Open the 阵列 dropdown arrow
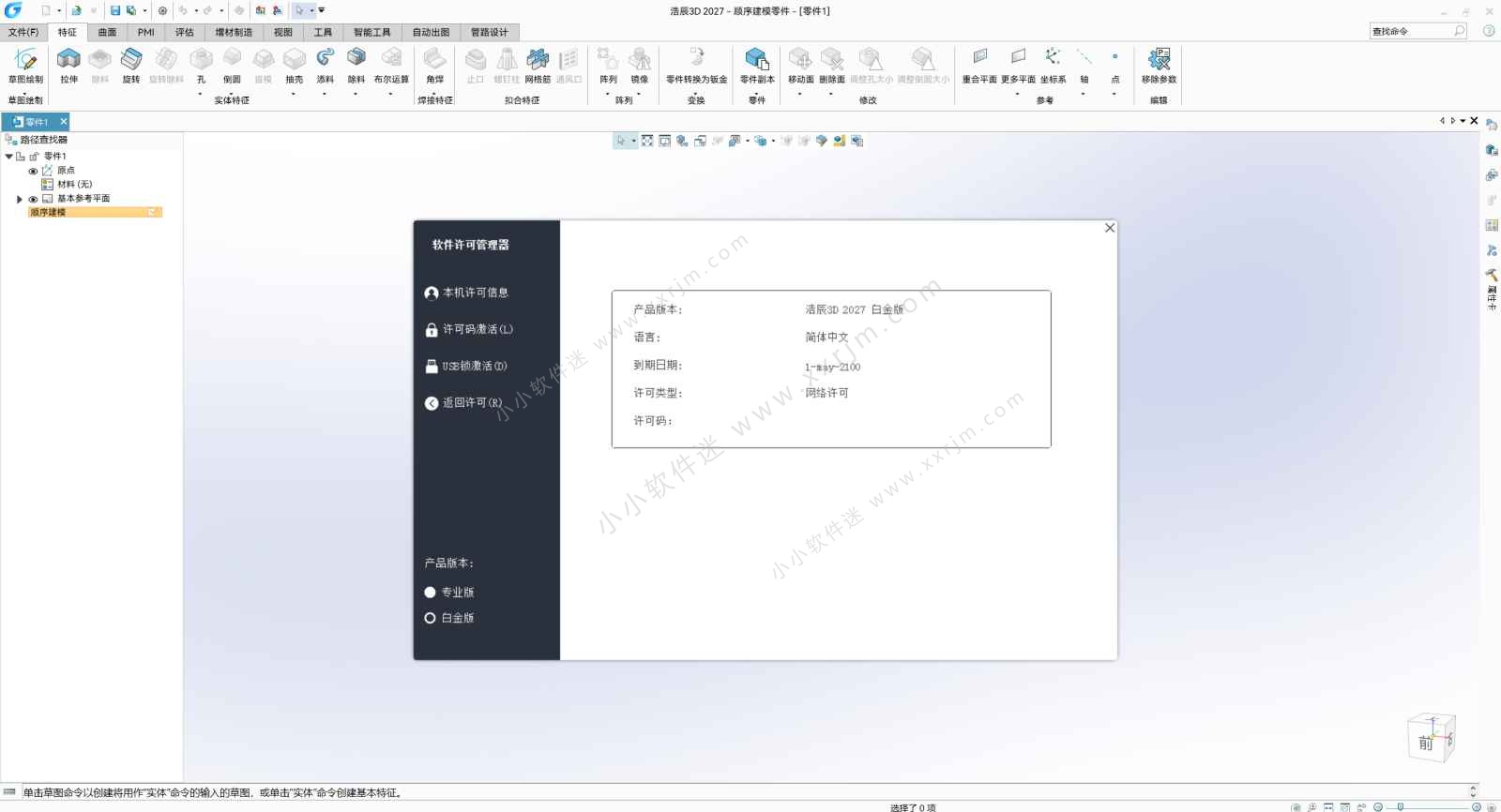The height and width of the screenshot is (812, 1501). point(608,94)
